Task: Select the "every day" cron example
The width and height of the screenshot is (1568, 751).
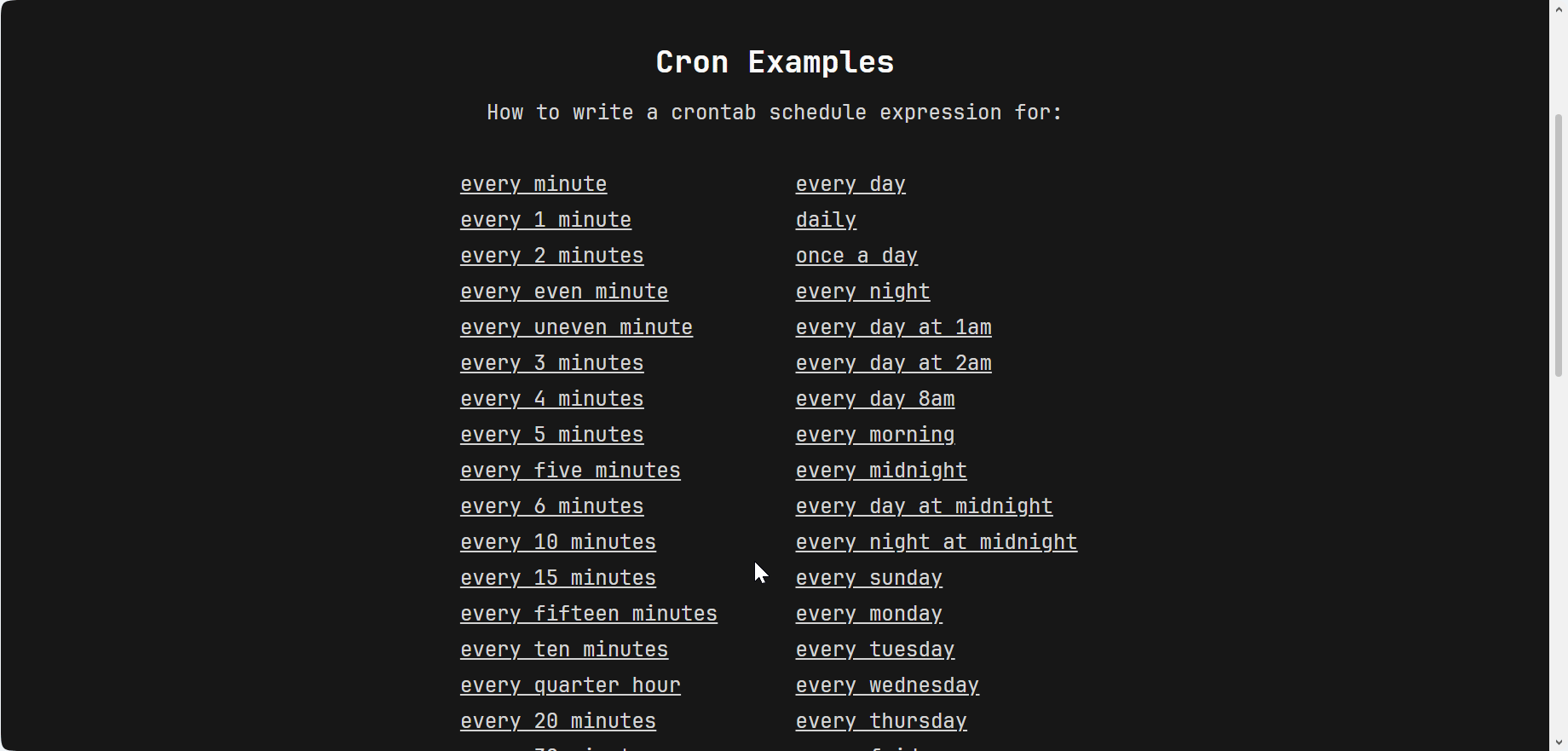Action: [x=850, y=184]
